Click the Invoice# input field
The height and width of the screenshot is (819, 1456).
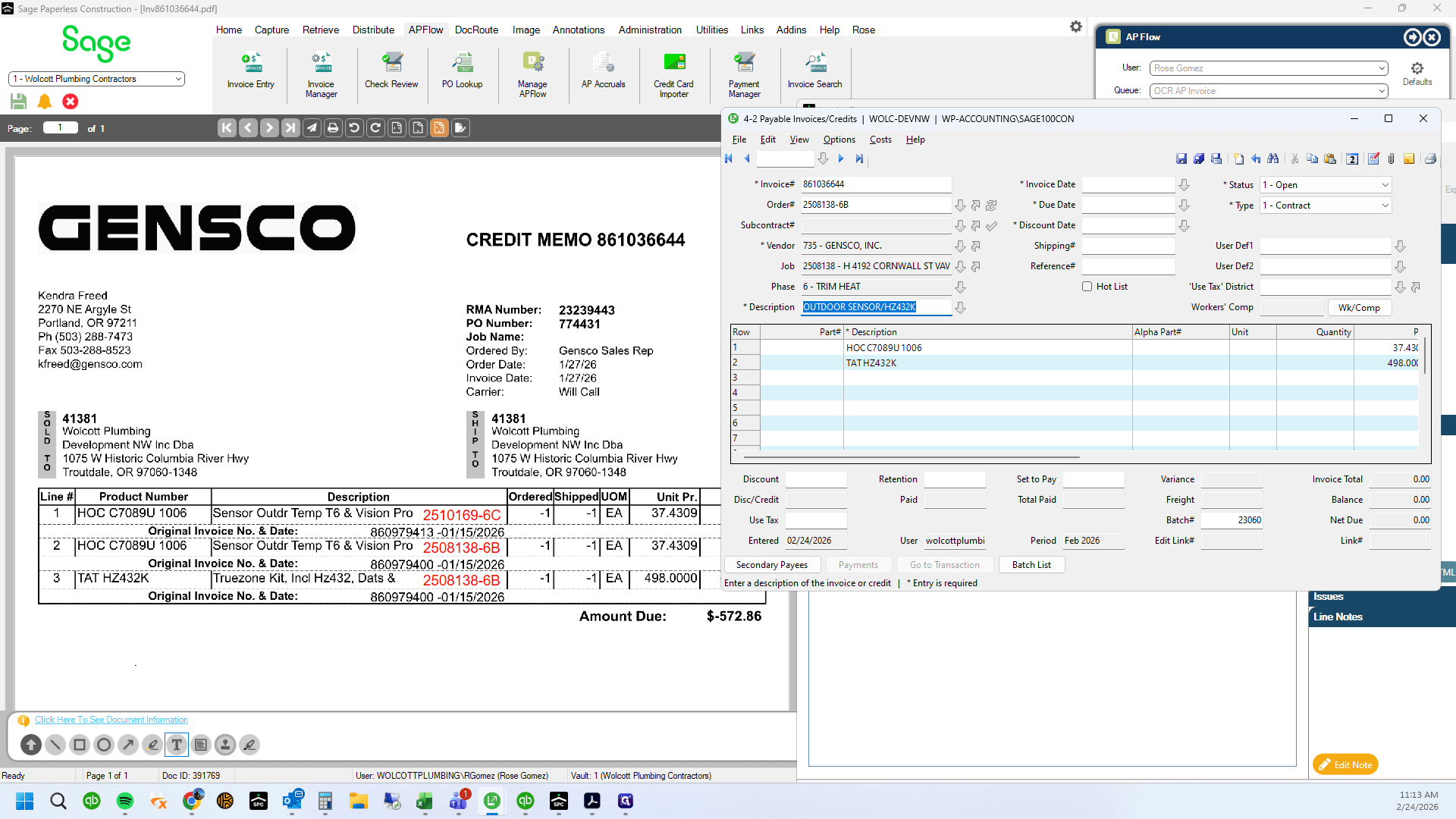876,184
